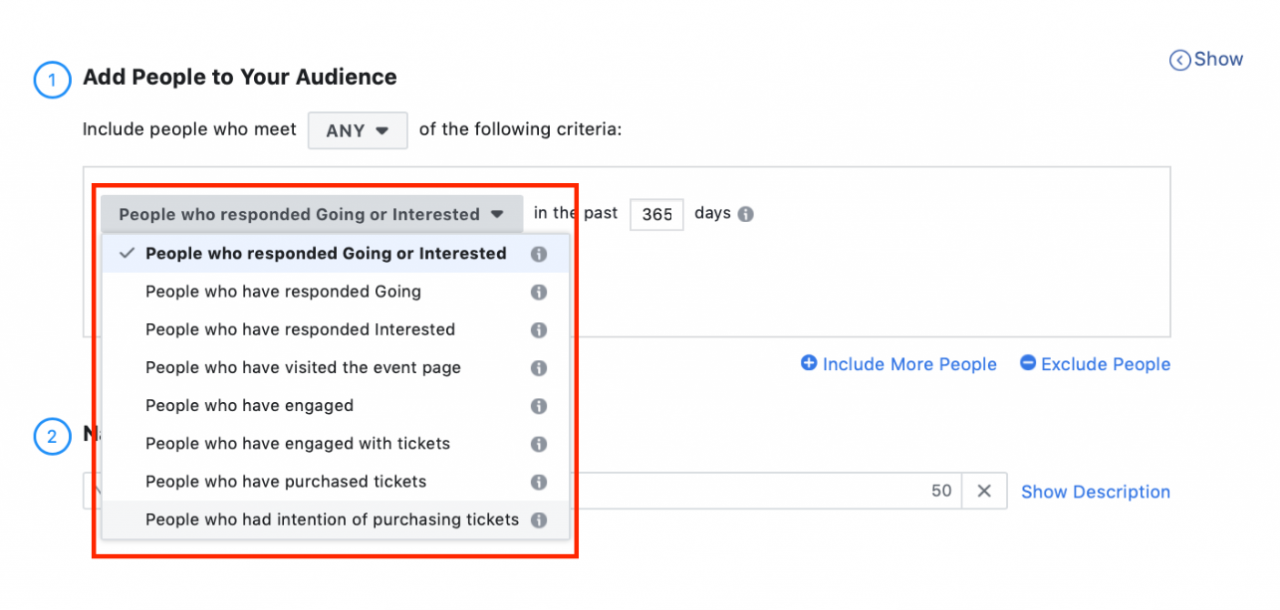Click info icon beside 'intention of purchasing tickets'

click(538, 520)
